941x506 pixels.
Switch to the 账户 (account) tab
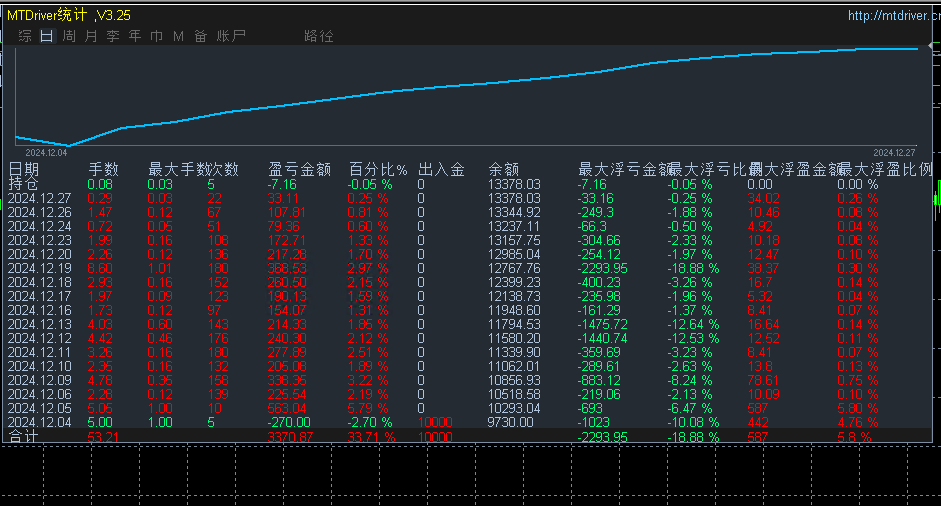[231, 36]
